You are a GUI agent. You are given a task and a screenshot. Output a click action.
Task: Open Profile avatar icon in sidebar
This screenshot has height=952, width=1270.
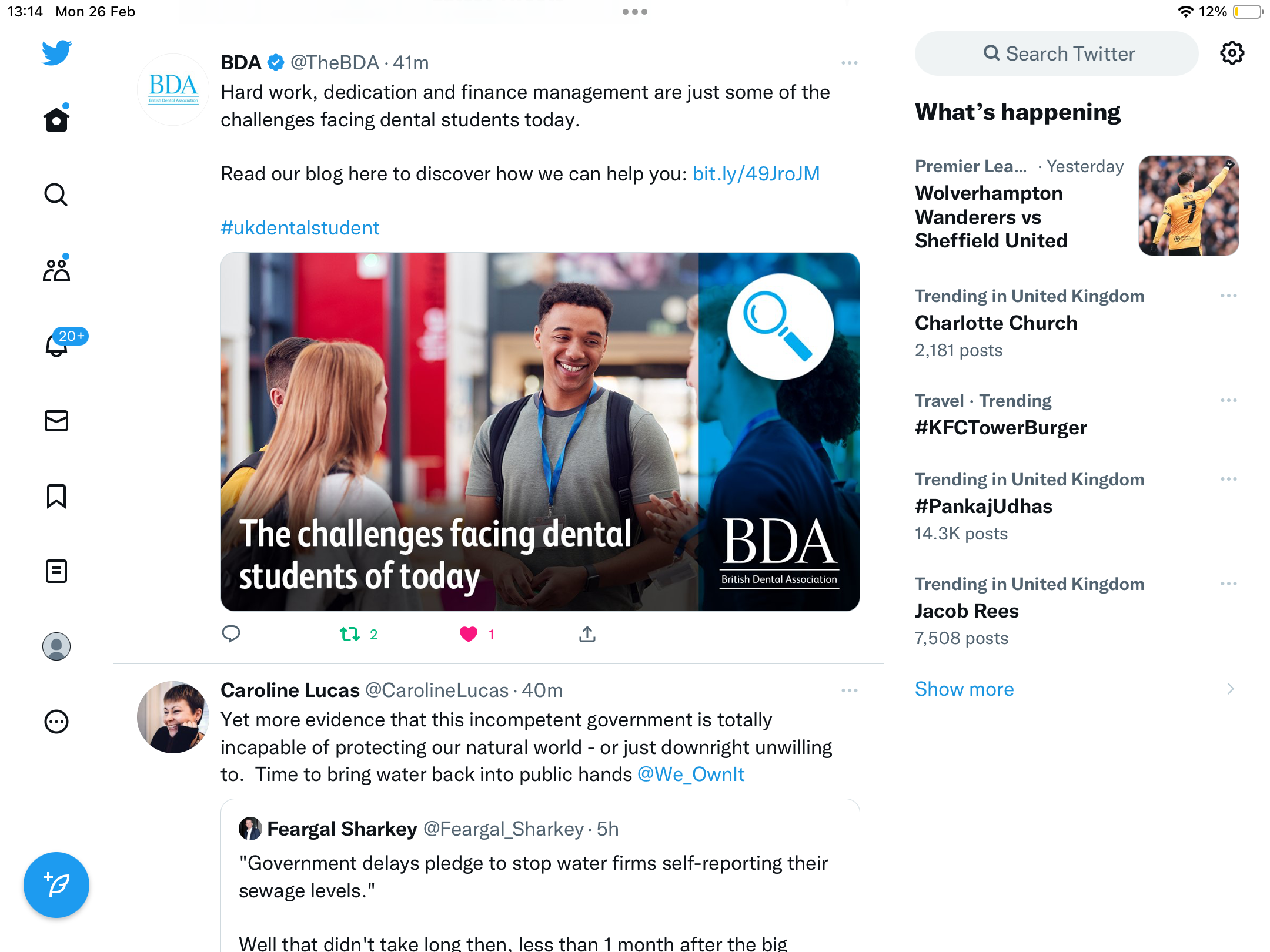pos(56,646)
